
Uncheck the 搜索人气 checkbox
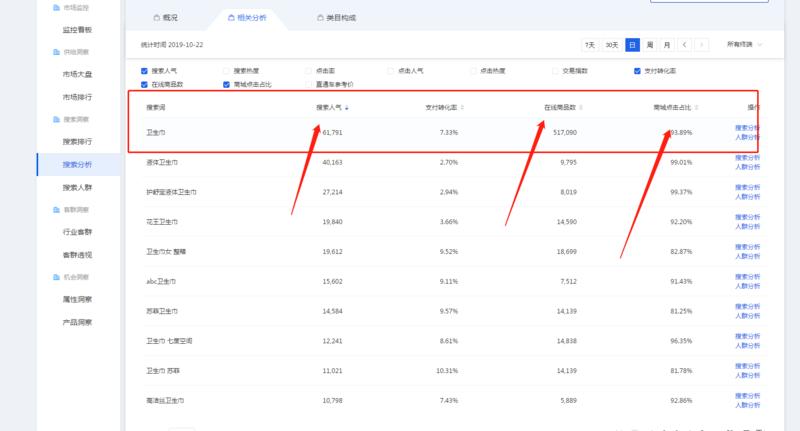145,71
